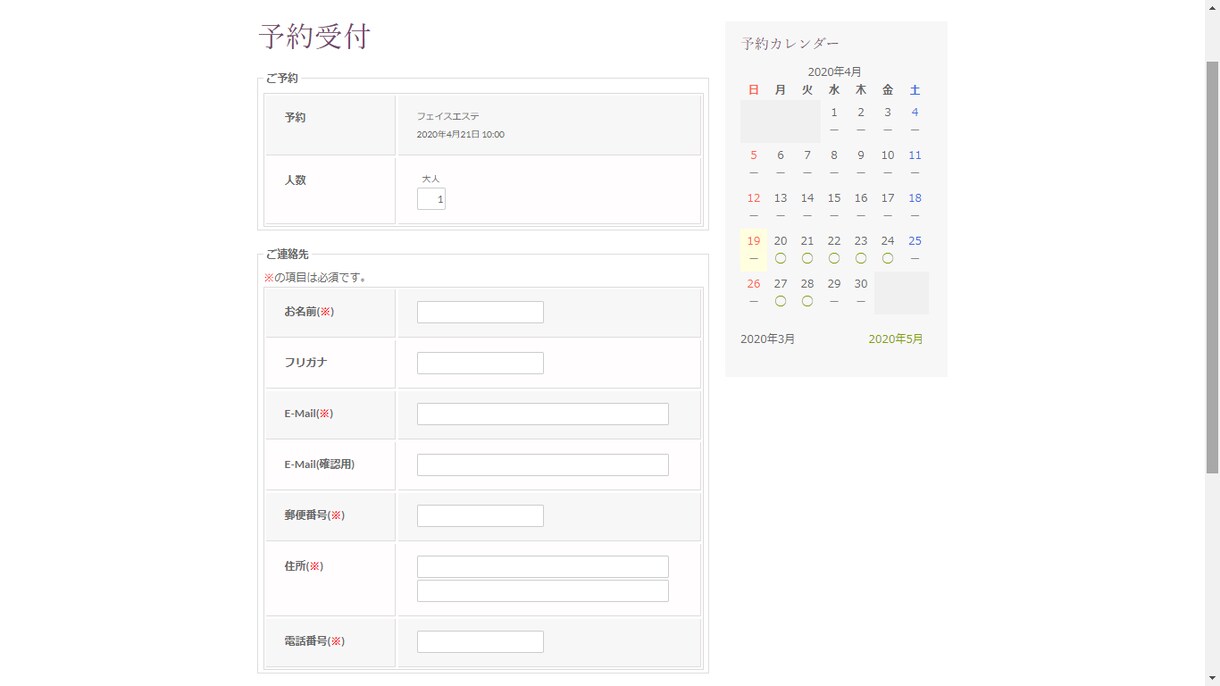Select the availability circle under April 23
1220x686 pixels.
861,258
